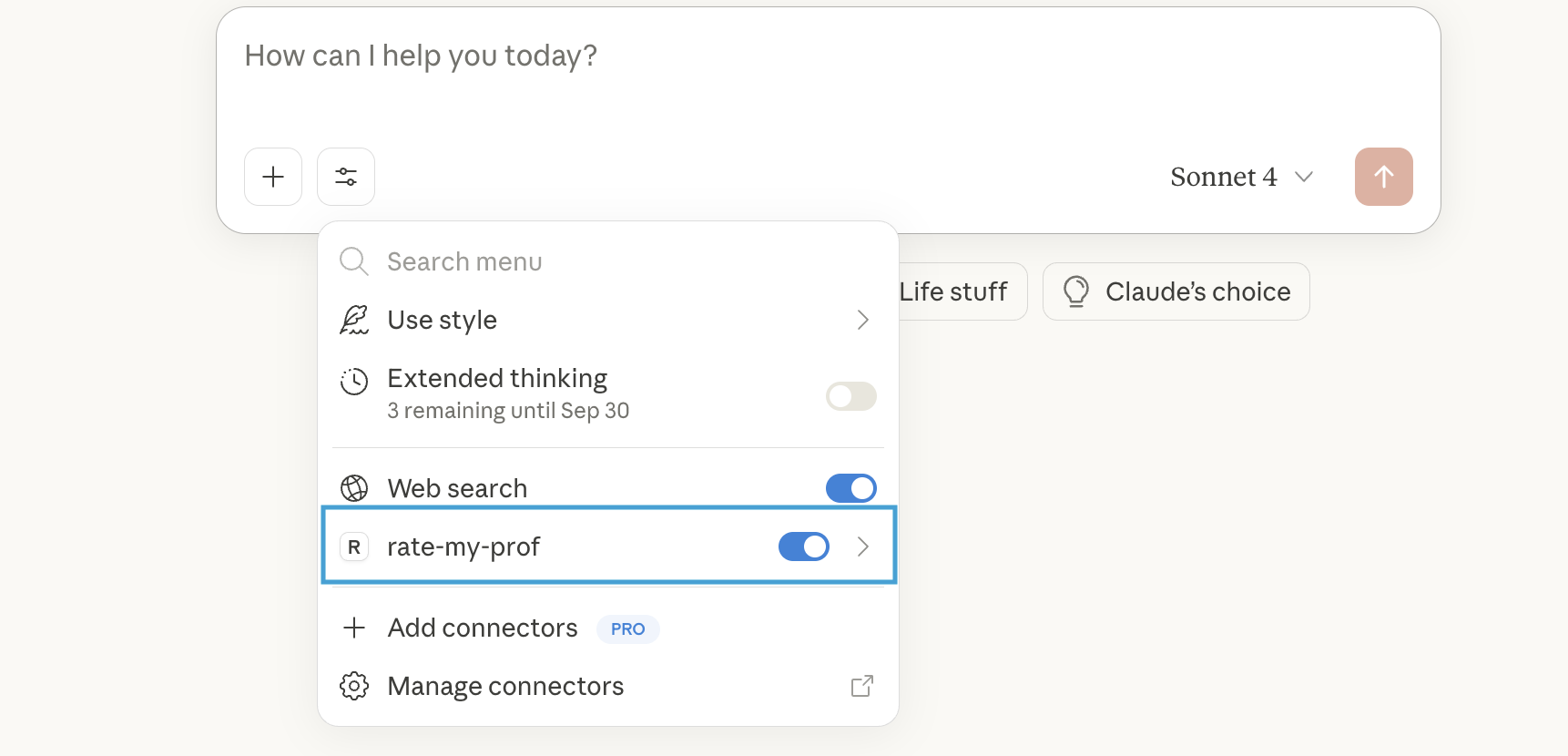Send message with the up arrow button
The height and width of the screenshot is (756, 1568).
[x=1383, y=177]
